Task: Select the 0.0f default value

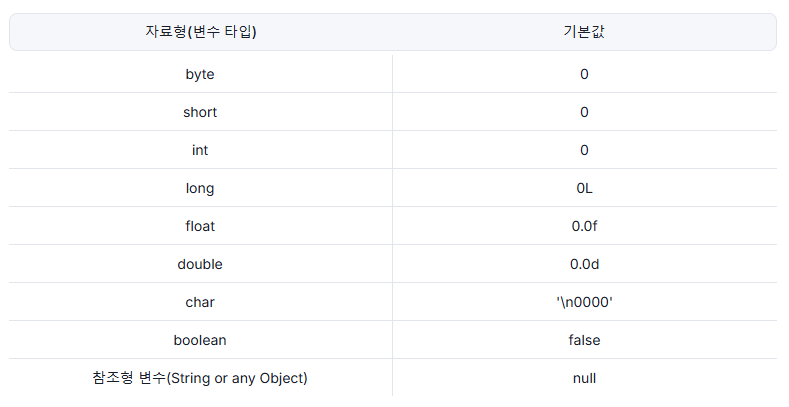Action: [x=584, y=226]
